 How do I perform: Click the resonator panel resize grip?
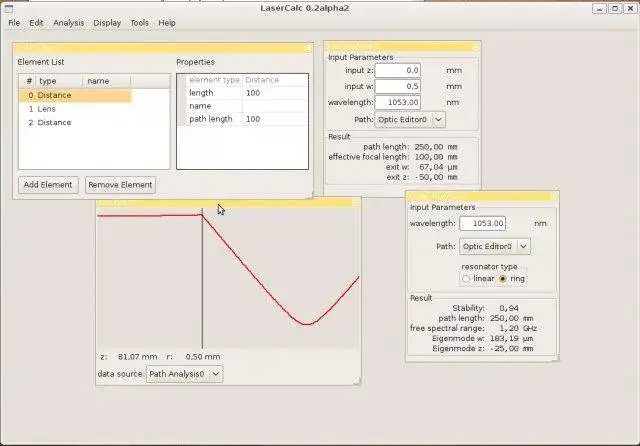(x=556, y=358)
